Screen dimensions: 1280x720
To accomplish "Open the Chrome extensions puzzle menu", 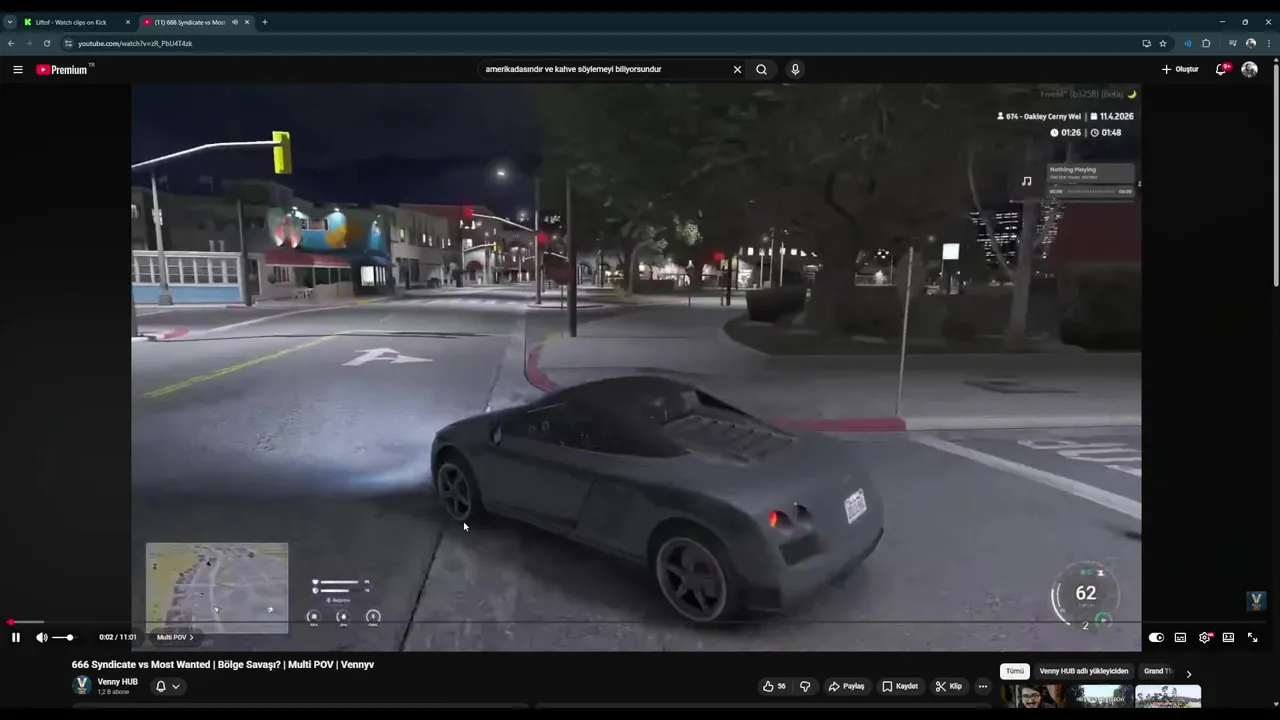I will click(1206, 43).
